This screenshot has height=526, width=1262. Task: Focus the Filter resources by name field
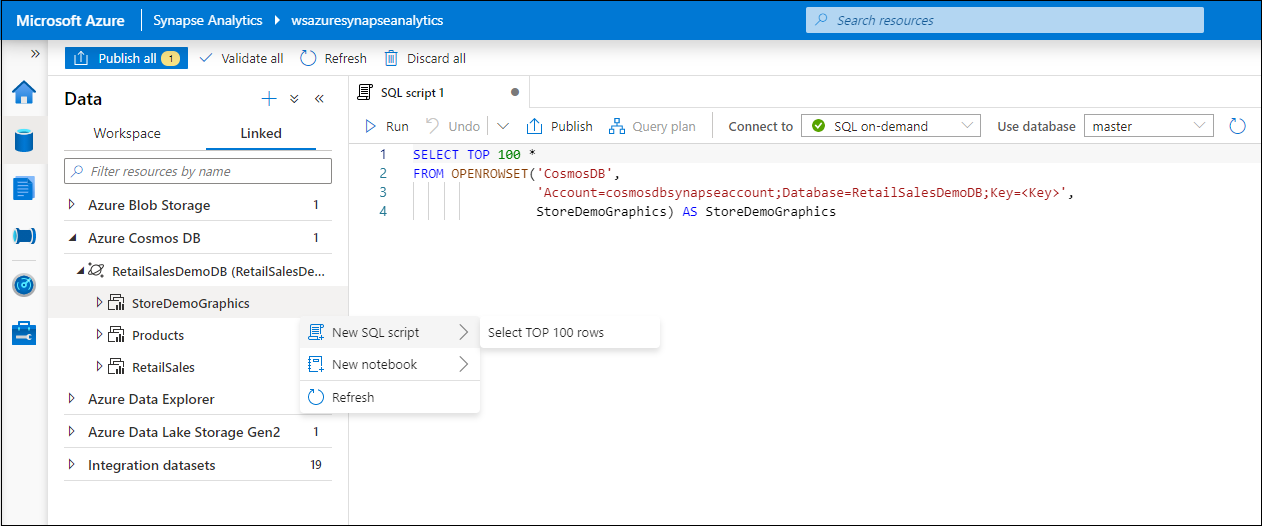pos(198,171)
